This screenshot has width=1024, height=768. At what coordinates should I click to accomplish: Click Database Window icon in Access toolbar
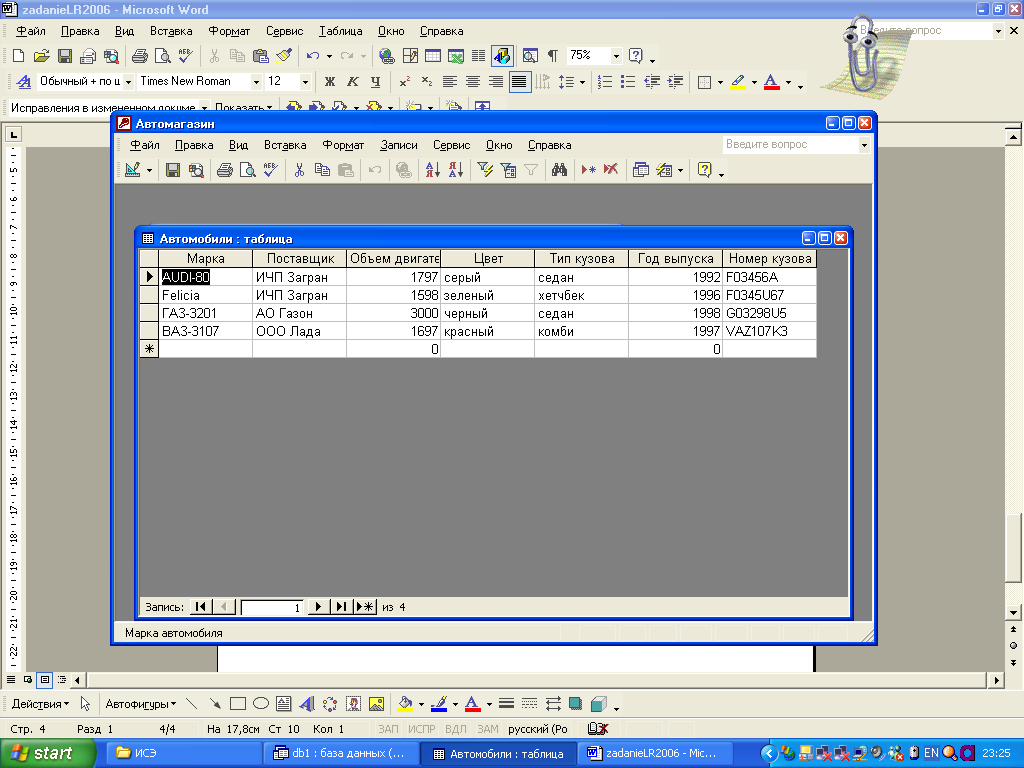click(641, 170)
